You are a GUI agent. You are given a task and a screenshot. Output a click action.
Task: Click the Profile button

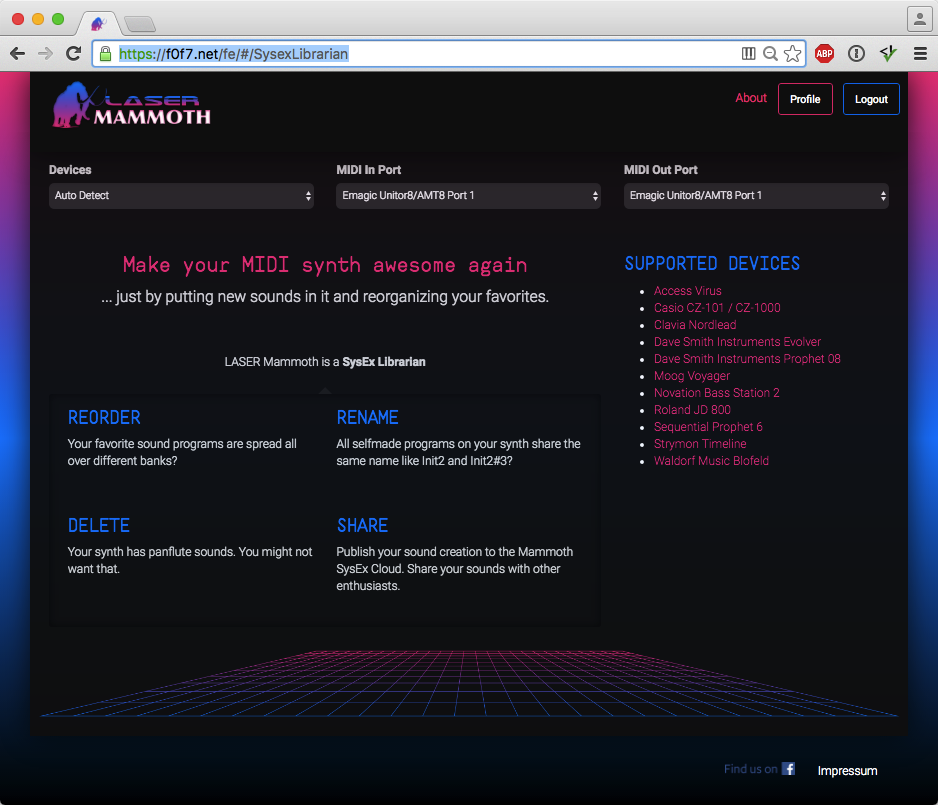coord(805,99)
